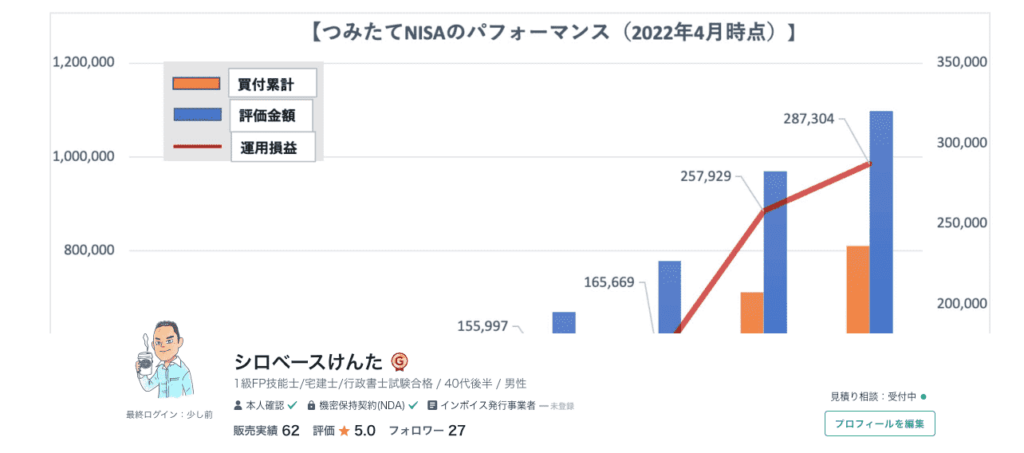The image size is (1024, 453).
Task: Click the username シロベースけんた
Action: coord(309,361)
